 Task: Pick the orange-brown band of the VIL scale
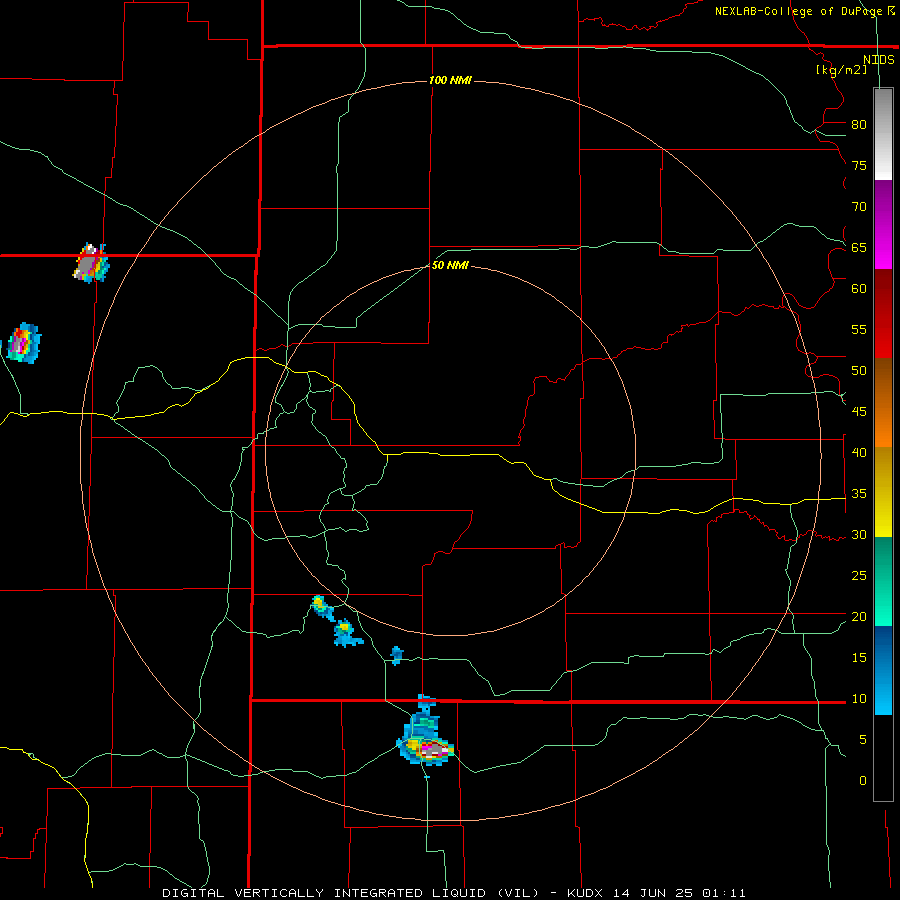[883, 402]
